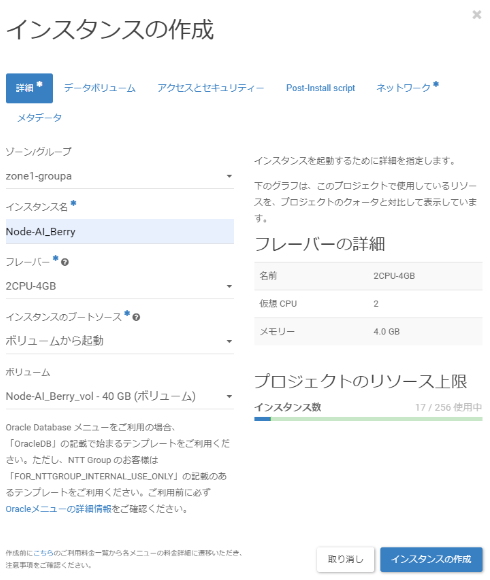Open the zone1-groupa dropdown
Screen dimensions: 490x580
pyautogui.click(x=120, y=176)
